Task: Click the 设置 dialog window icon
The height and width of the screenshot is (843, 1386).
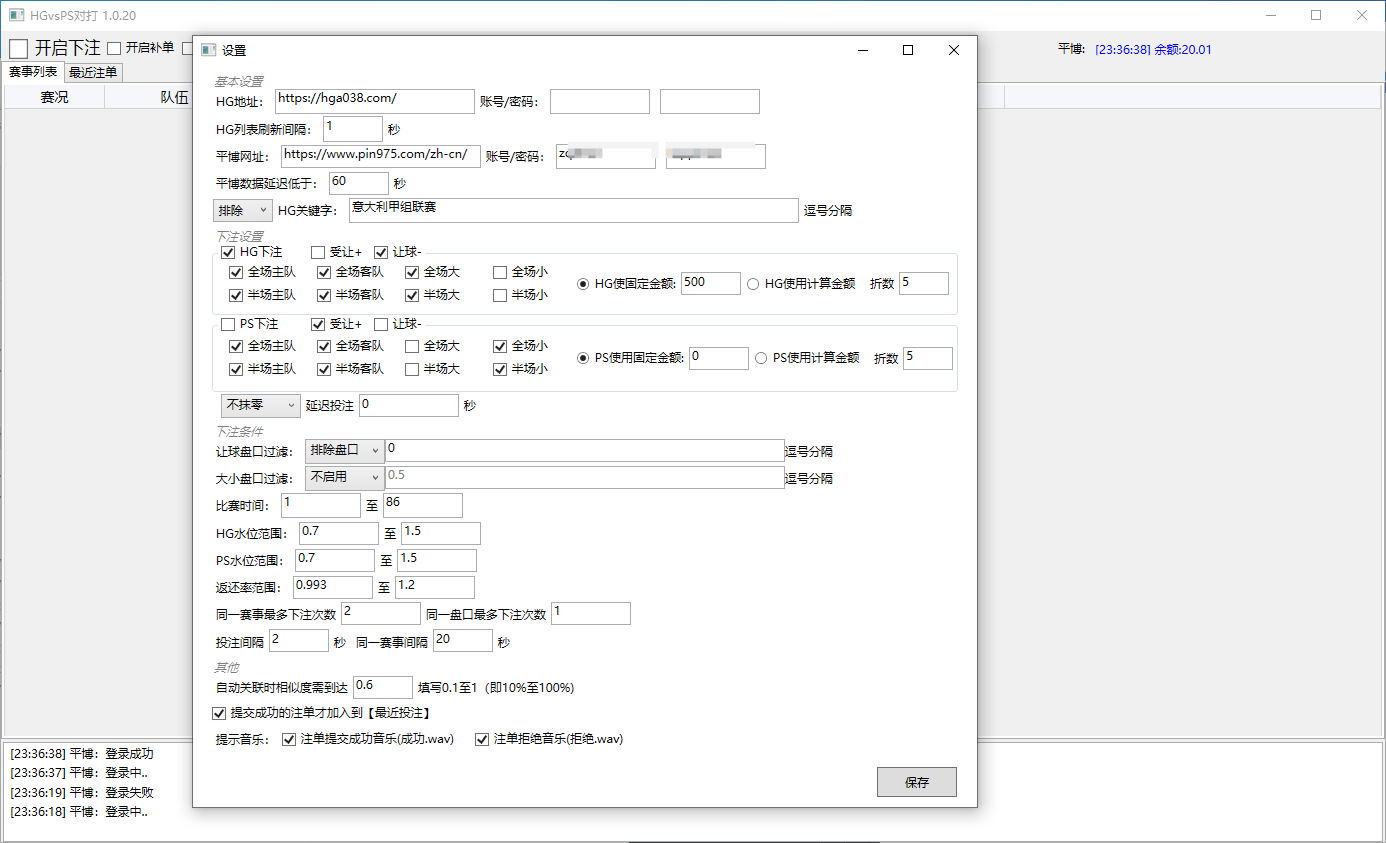Action: click(208, 50)
